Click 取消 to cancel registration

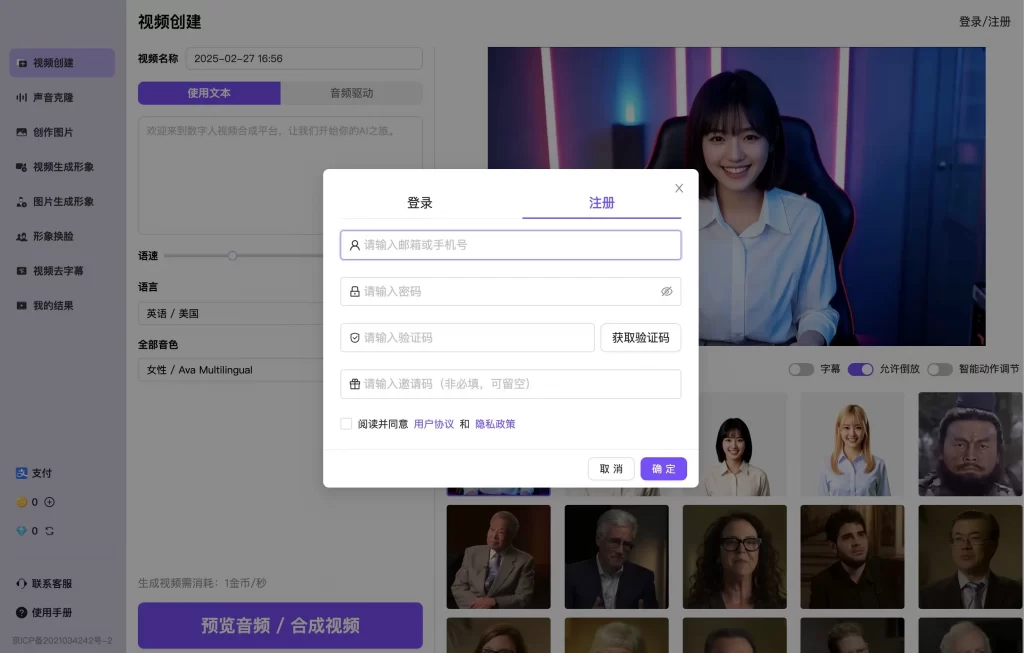click(x=611, y=469)
